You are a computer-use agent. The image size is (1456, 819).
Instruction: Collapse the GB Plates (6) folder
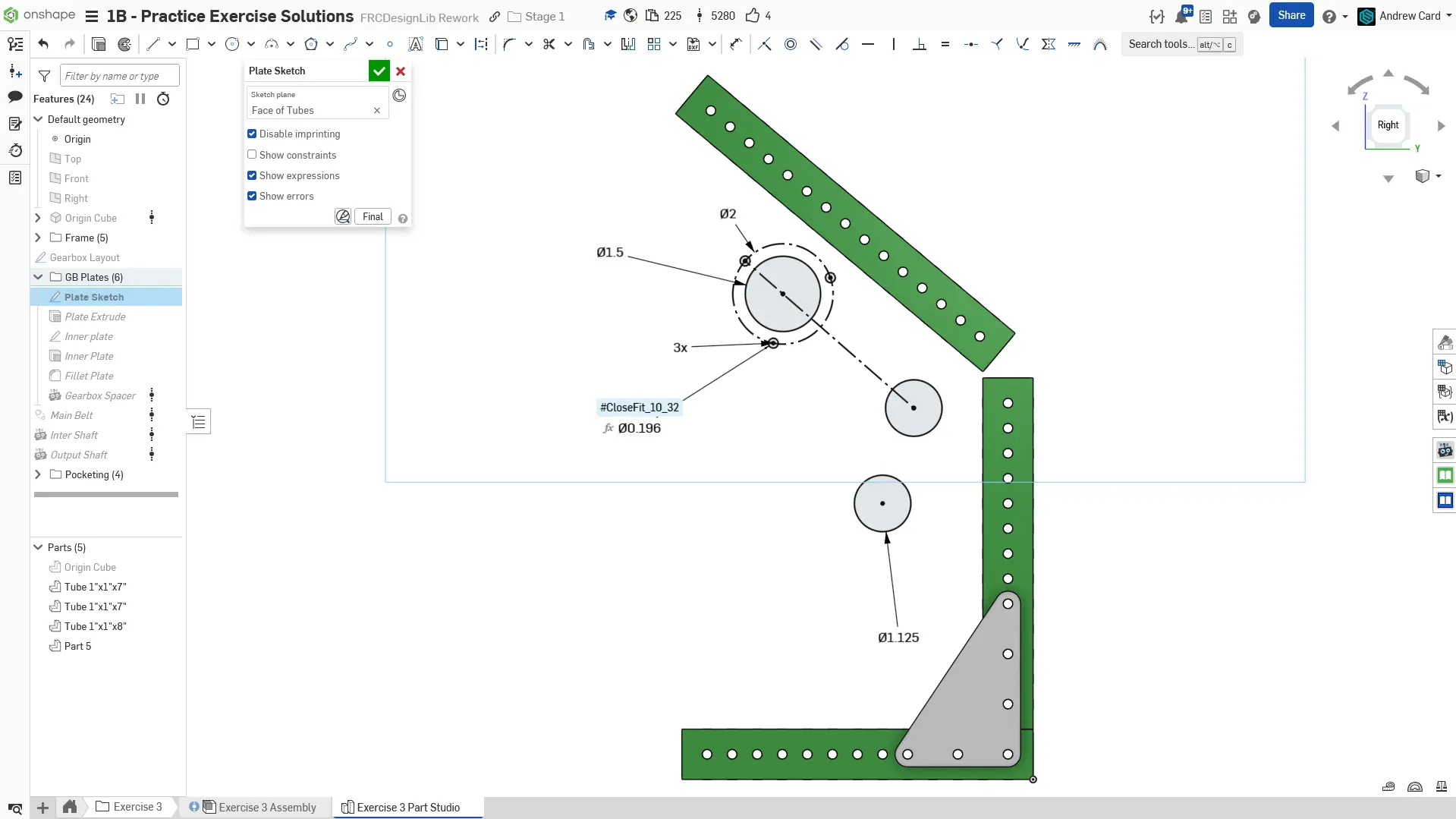tap(38, 277)
